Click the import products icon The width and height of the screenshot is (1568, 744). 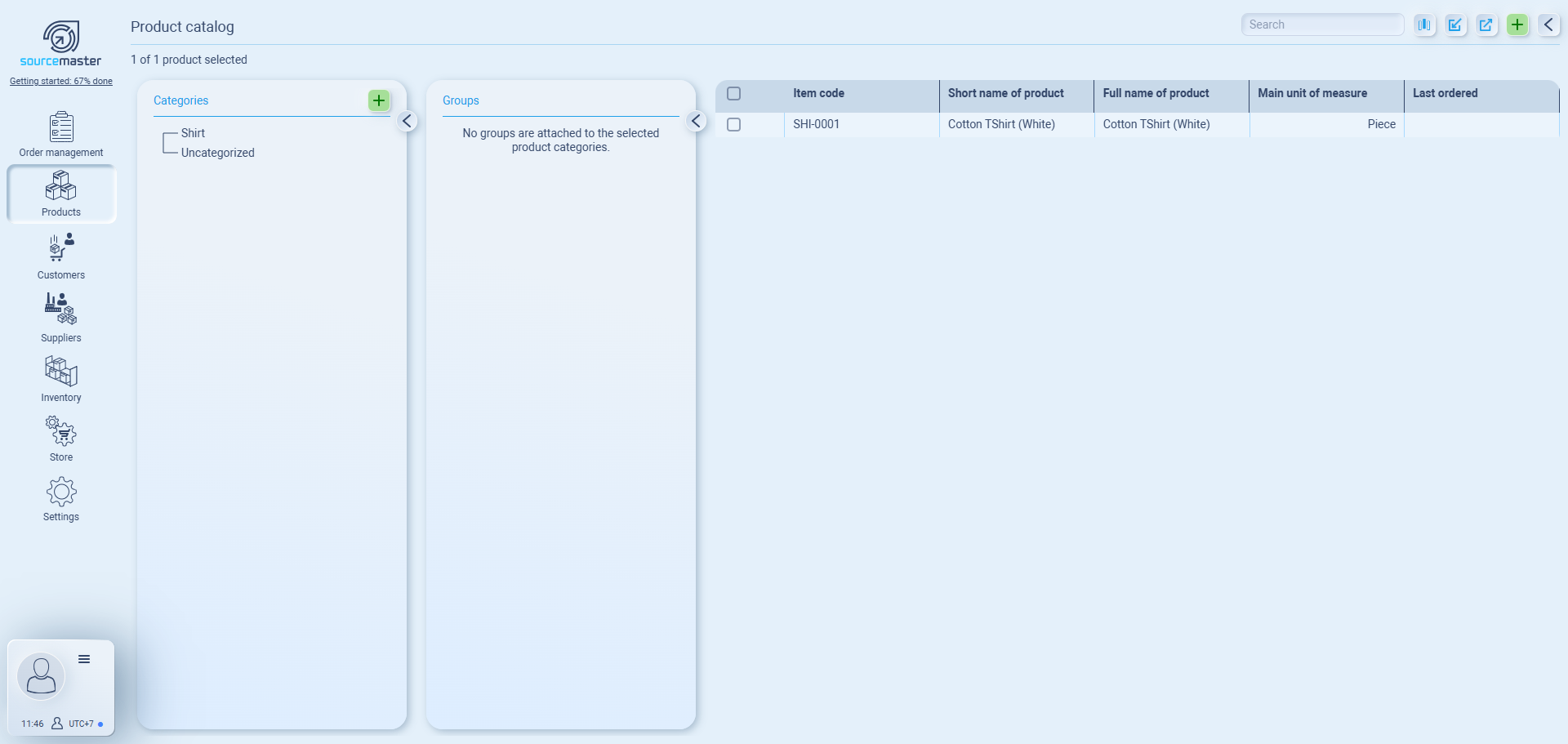1455,25
